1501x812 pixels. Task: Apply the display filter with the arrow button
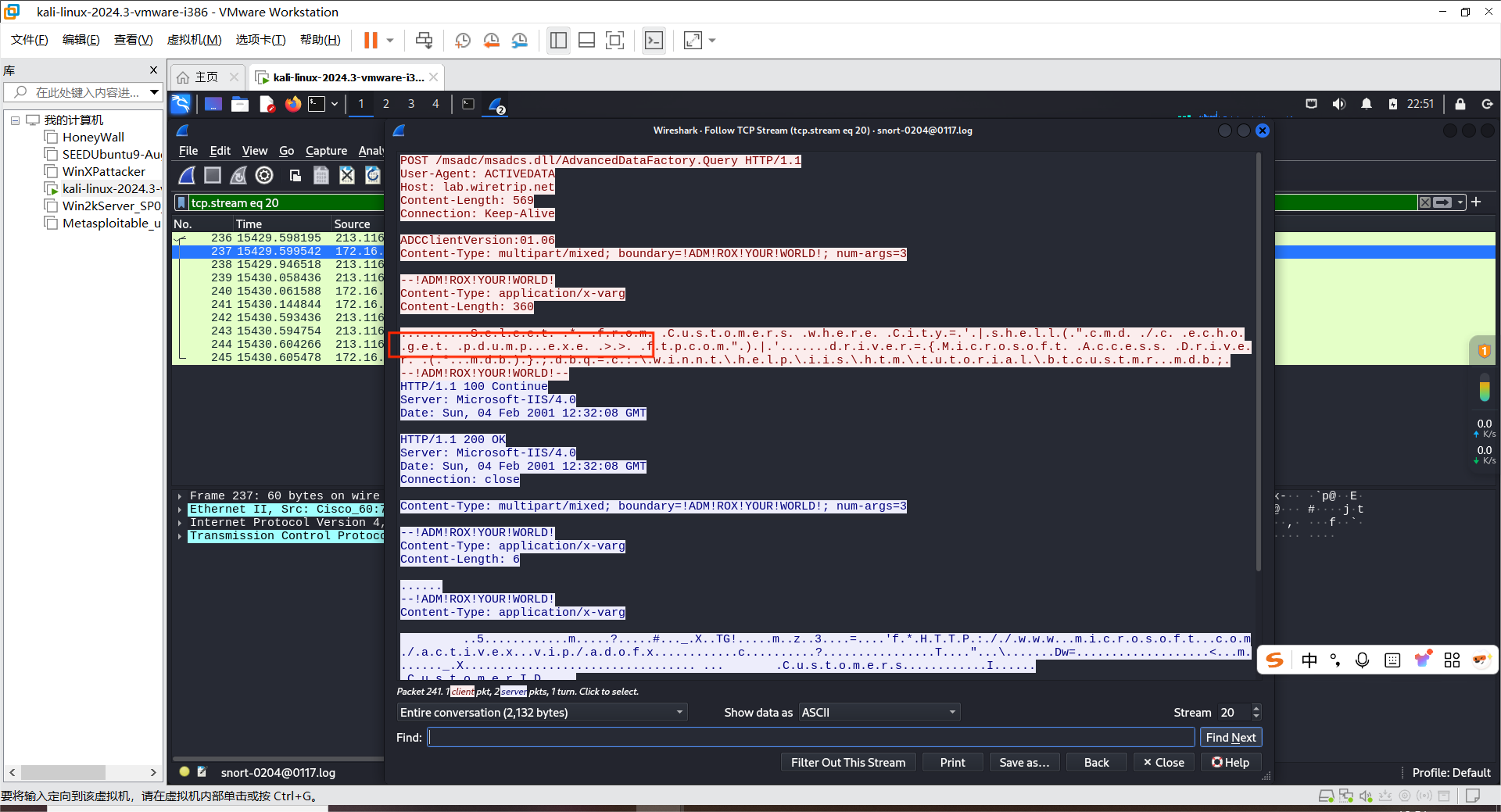(x=1443, y=202)
